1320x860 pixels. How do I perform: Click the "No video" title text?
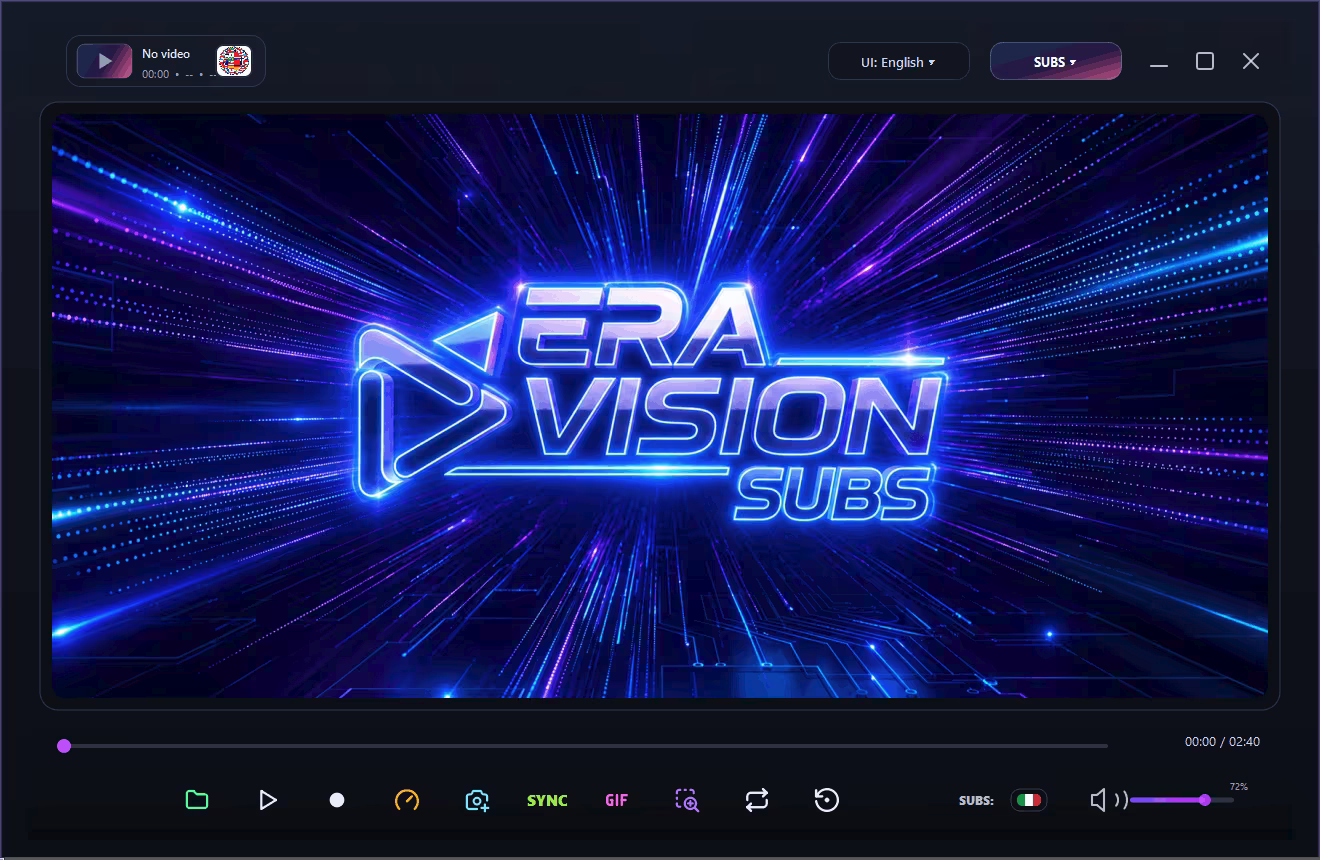pyautogui.click(x=166, y=53)
